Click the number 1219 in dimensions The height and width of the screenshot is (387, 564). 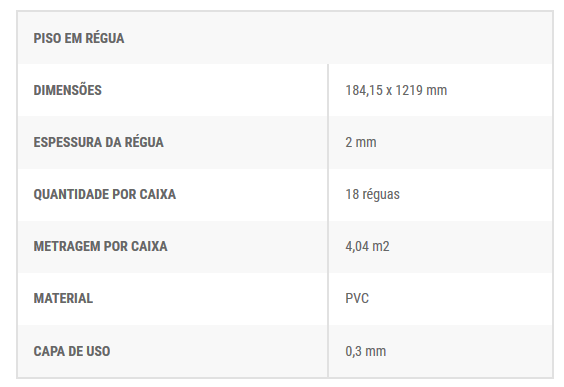(x=409, y=90)
